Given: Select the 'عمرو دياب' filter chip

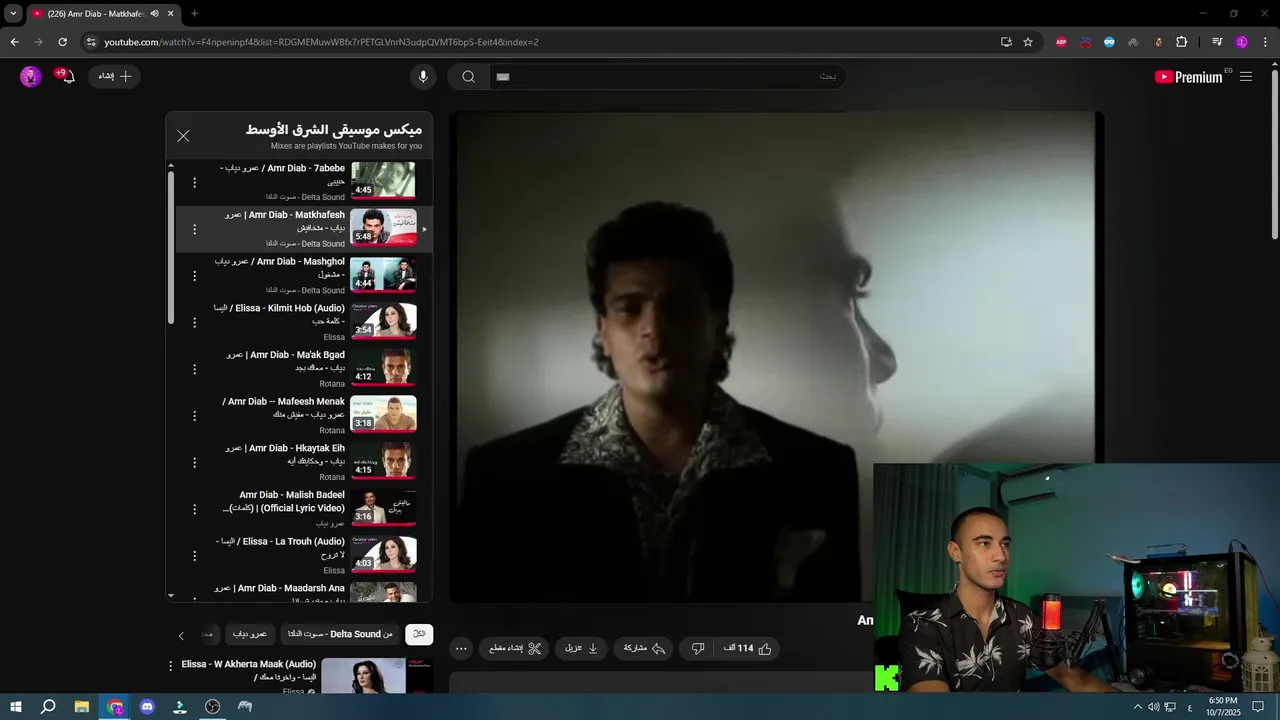Looking at the screenshot, I should pyautogui.click(x=250, y=634).
